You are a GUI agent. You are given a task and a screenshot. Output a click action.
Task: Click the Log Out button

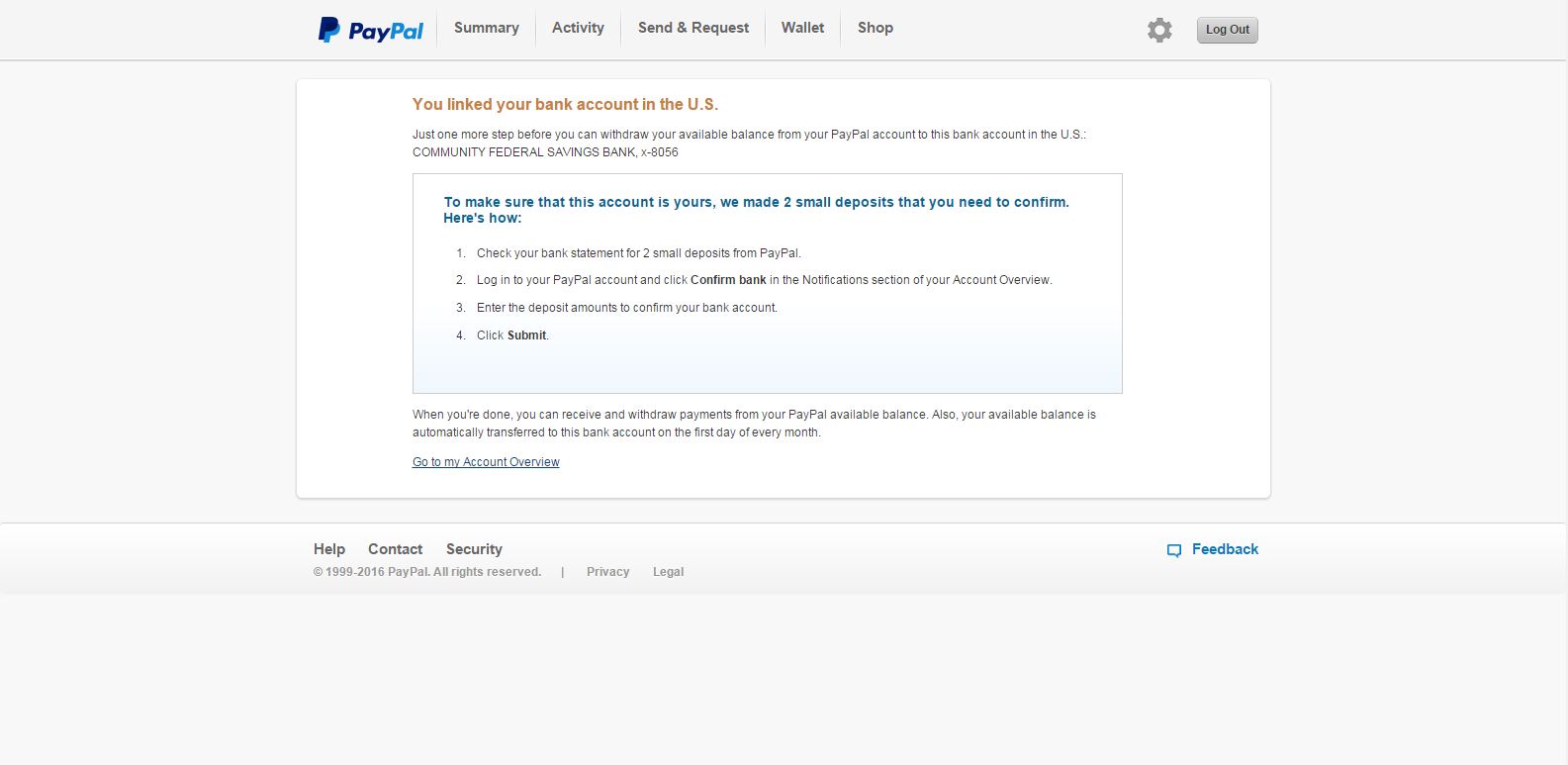tap(1228, 30)
